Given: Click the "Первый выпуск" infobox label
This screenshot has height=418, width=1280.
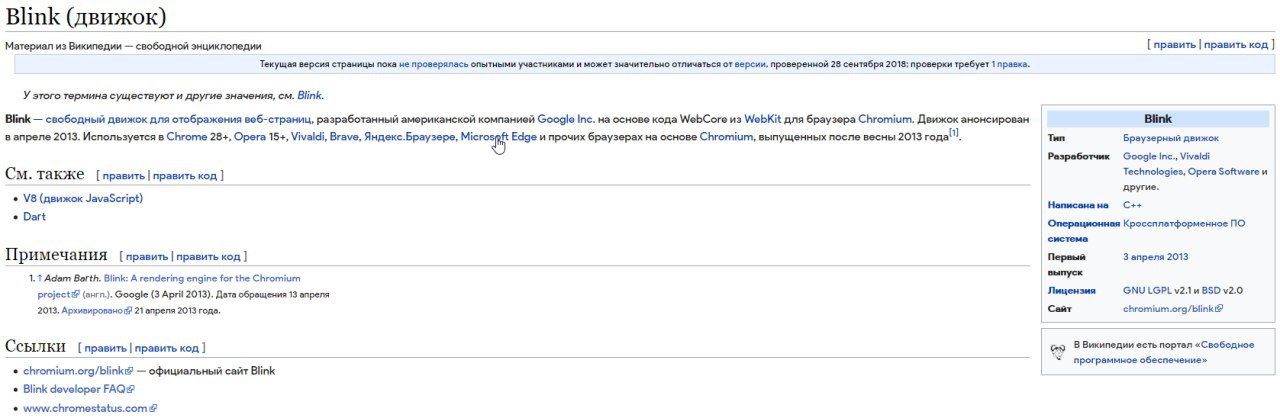Looking at the screenshot, I should (1067, 264).
